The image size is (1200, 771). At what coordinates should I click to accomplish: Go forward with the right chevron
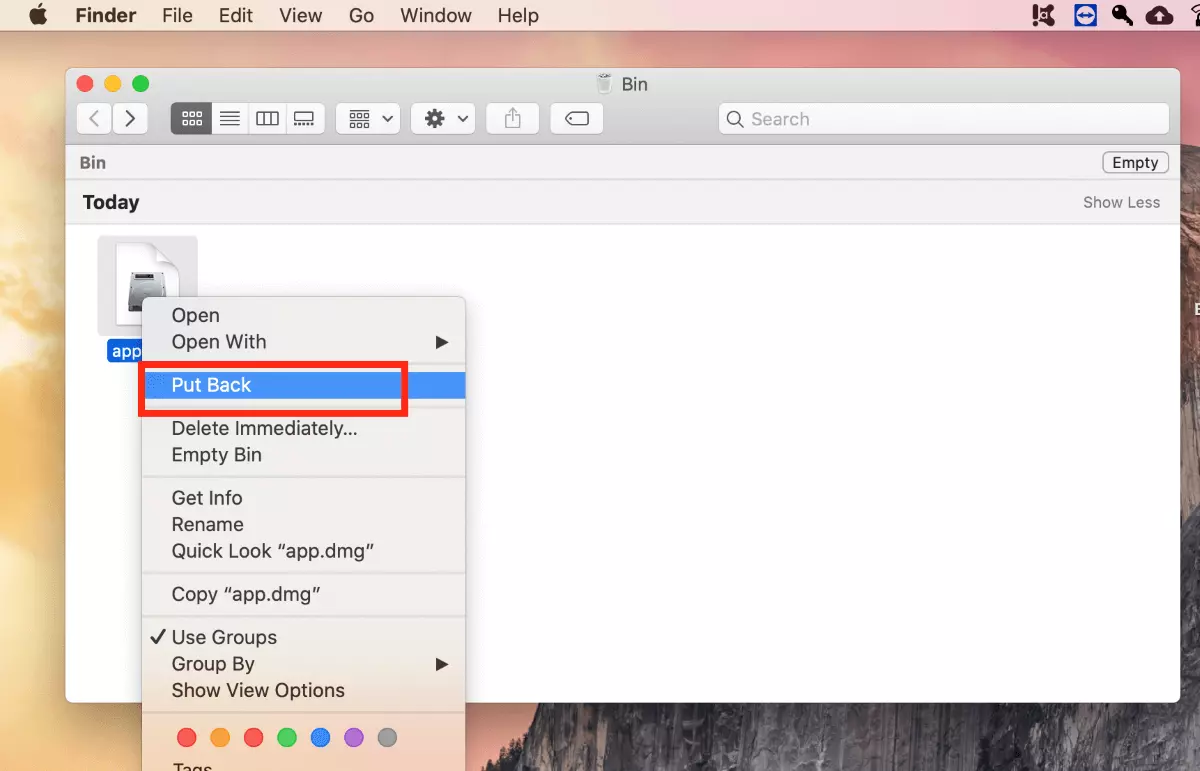130,118
